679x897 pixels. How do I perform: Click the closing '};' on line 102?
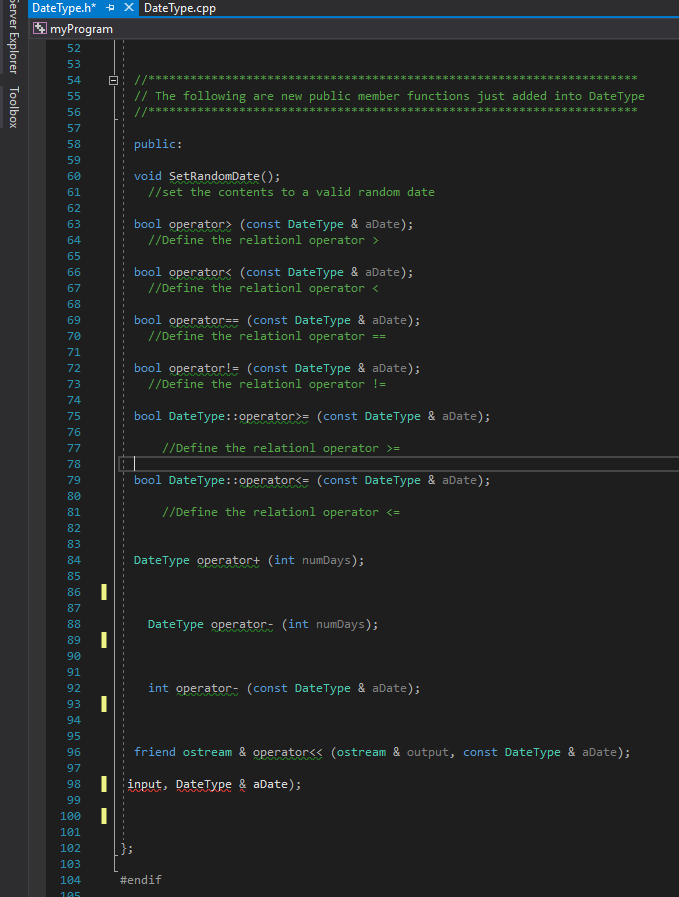tap(127, 848)
